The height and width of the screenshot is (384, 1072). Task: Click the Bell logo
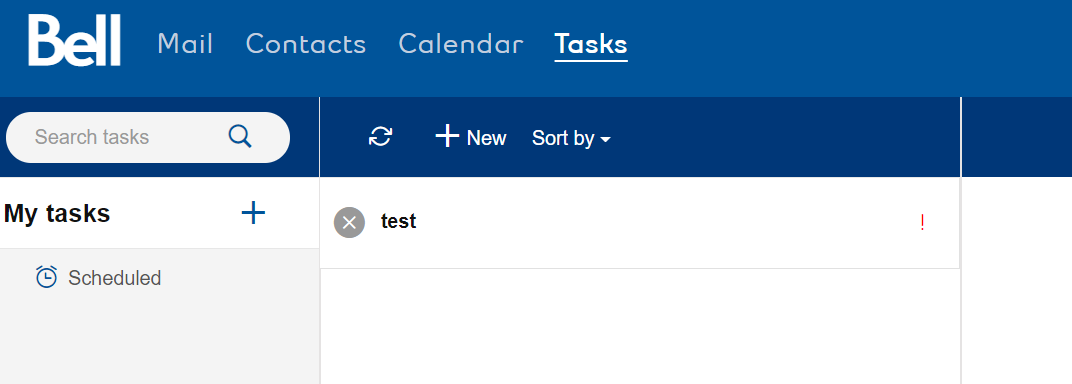tap(75, 41)
